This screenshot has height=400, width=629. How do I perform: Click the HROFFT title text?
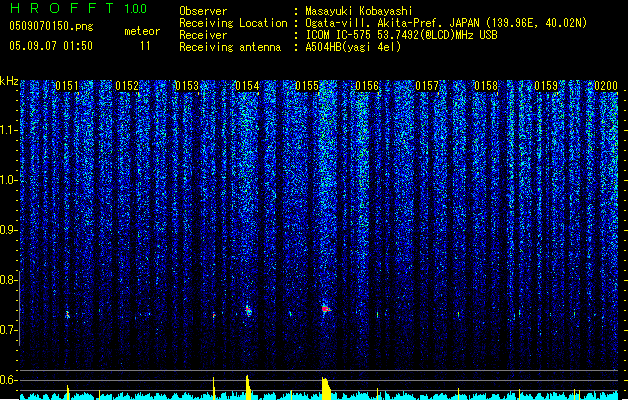click(x=62, y=8)
